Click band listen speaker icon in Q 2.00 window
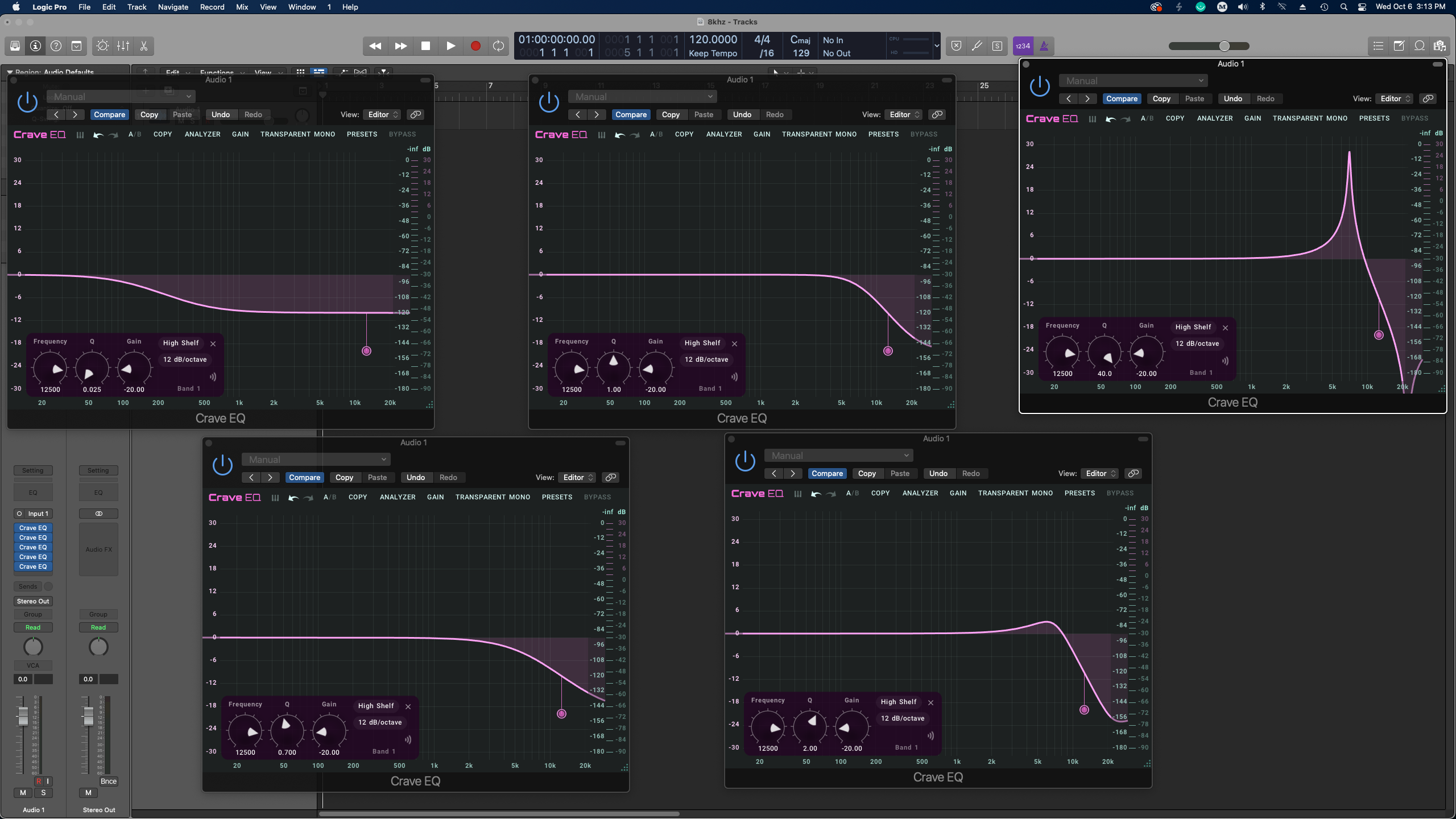This screenshot has height=819, width=1456. point(930,735)
